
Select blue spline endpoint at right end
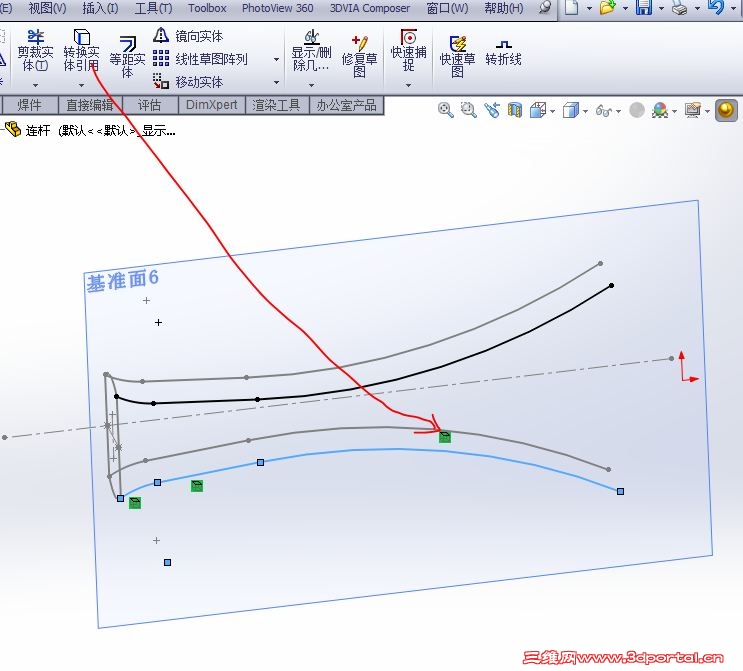click(620, 491)
